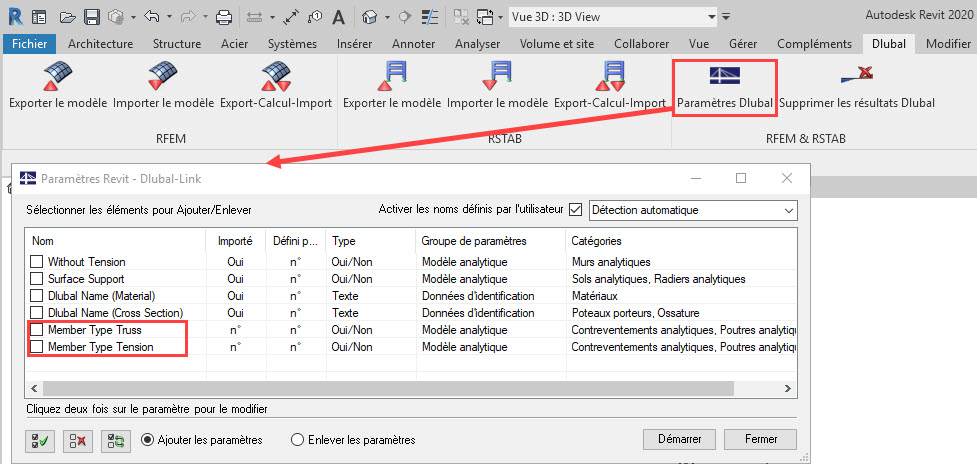Switch to the Dlubal tab
This screenshot has width=977, height=464.
pyautogui.click(x=889, y=44)
